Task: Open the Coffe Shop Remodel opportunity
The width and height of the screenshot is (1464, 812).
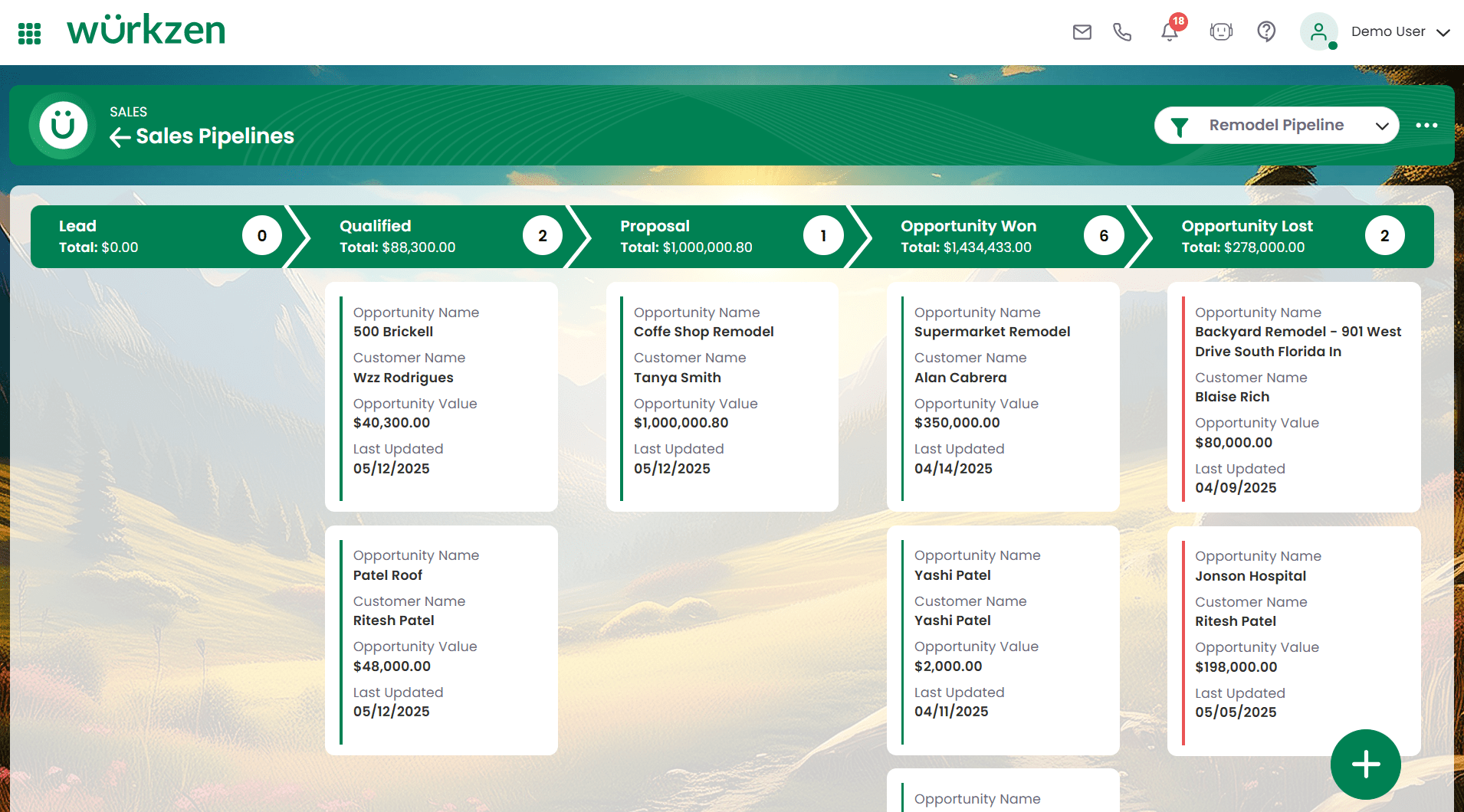Action: pyautogui.click(x=722, y=397)
